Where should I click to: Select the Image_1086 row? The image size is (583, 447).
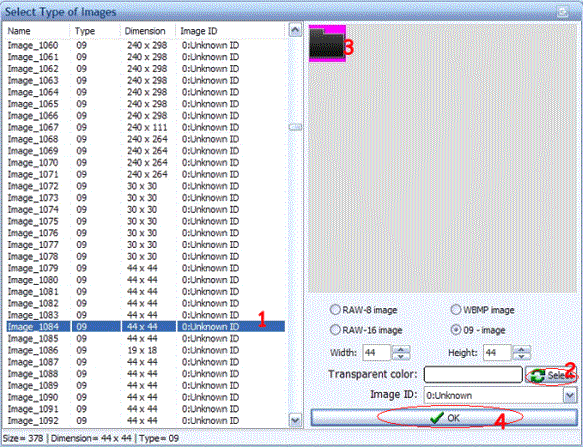tap(146, 350)
